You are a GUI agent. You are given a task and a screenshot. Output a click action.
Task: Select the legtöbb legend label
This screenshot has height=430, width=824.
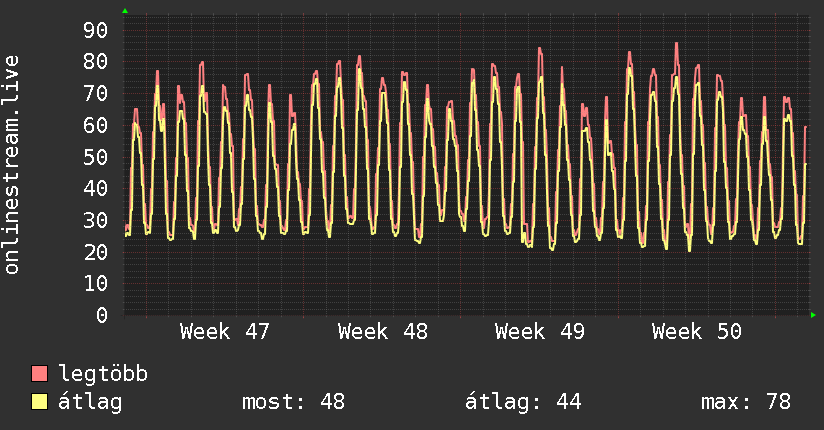pyautogui.click(x=103, y=373)
